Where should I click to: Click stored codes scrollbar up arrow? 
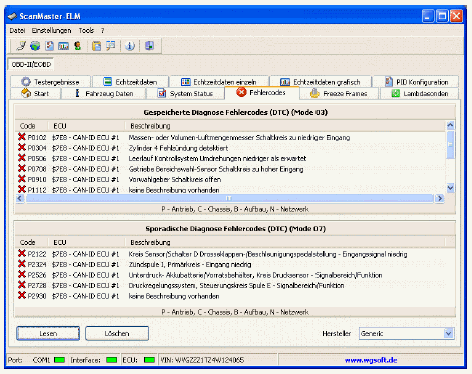coord(450,125)
